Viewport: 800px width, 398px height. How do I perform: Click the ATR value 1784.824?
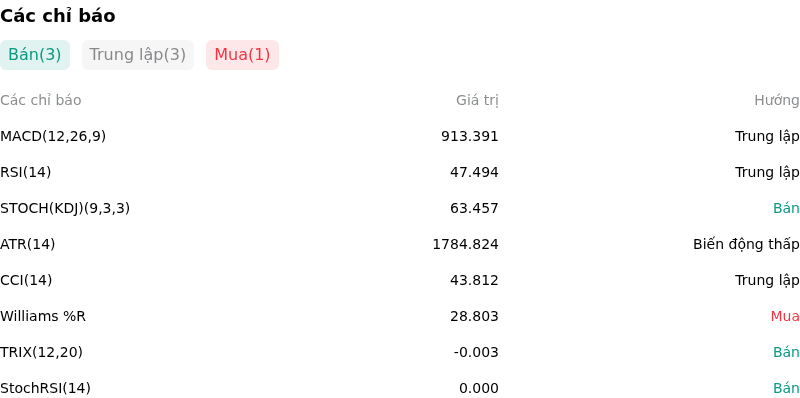pos(465,244)
